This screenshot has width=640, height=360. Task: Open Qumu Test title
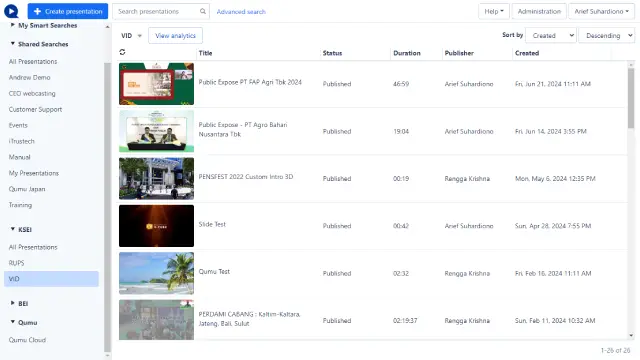coord(214,271)
